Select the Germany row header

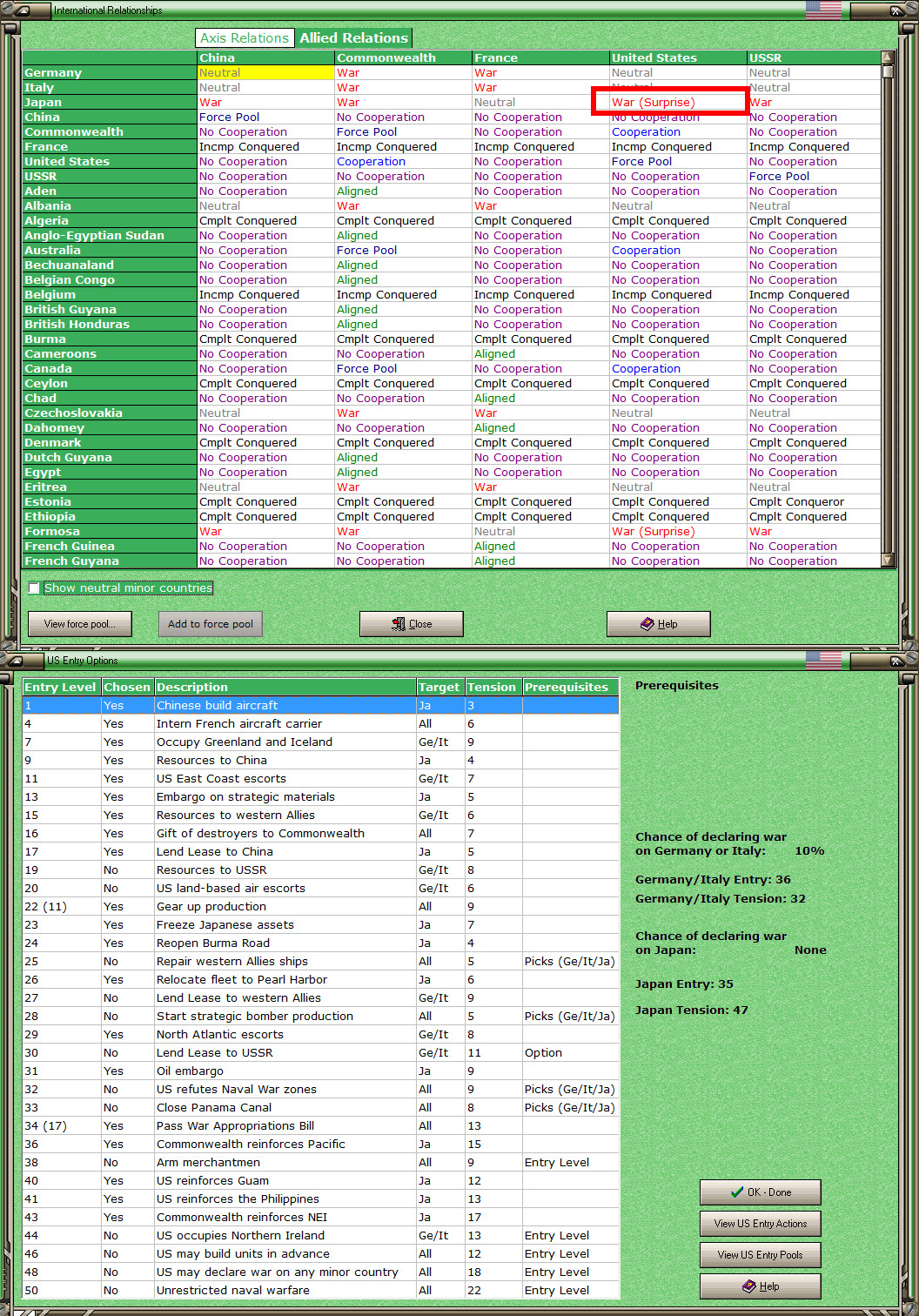pos(110,73)
